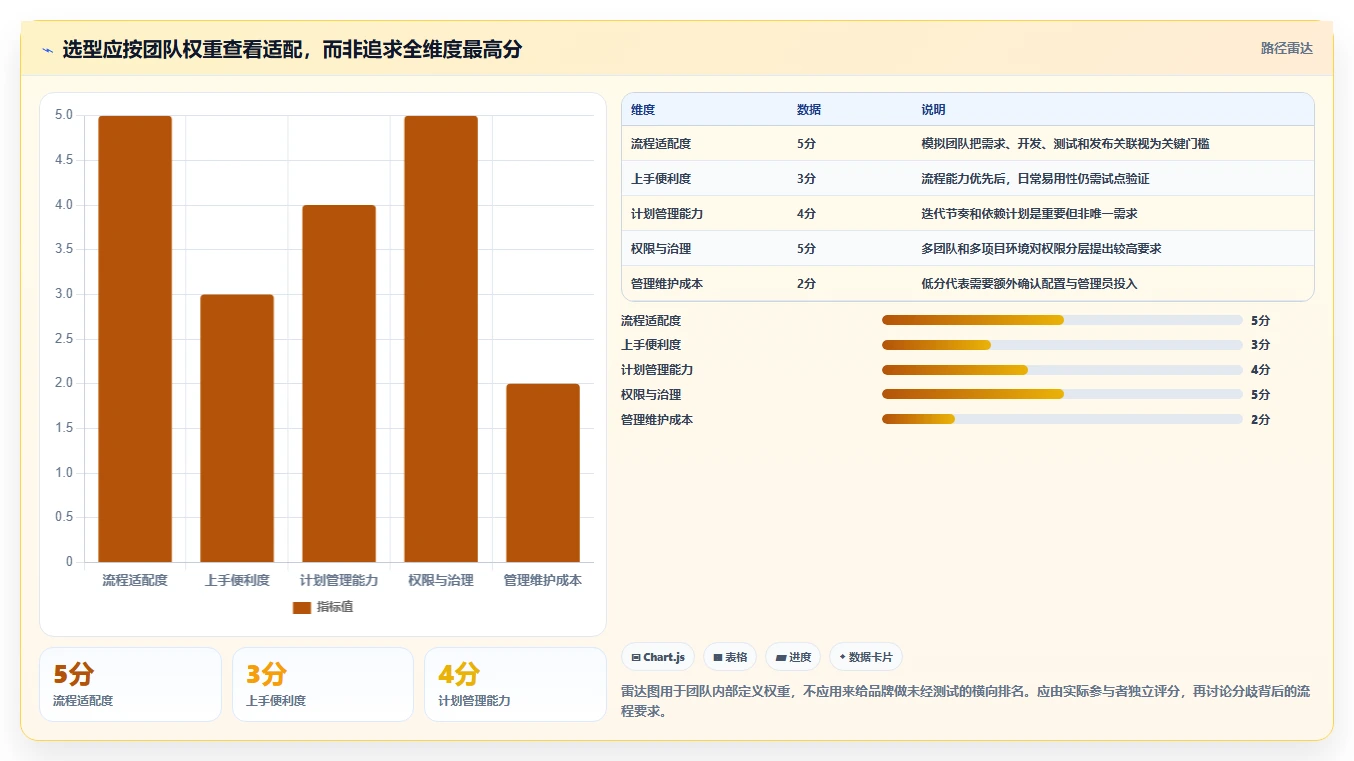Click the 计划管理能力 bar in the chart

click(339, 383)
